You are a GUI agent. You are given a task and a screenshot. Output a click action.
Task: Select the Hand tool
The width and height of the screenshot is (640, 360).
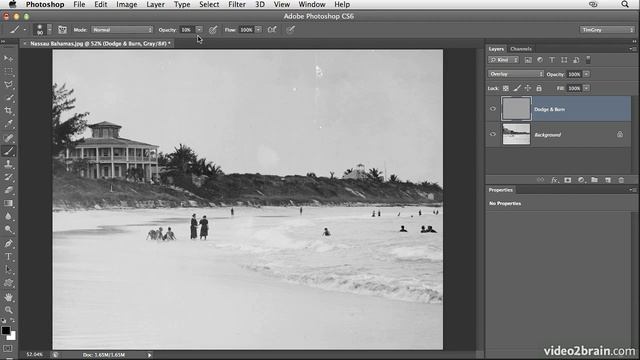point(8,297)
